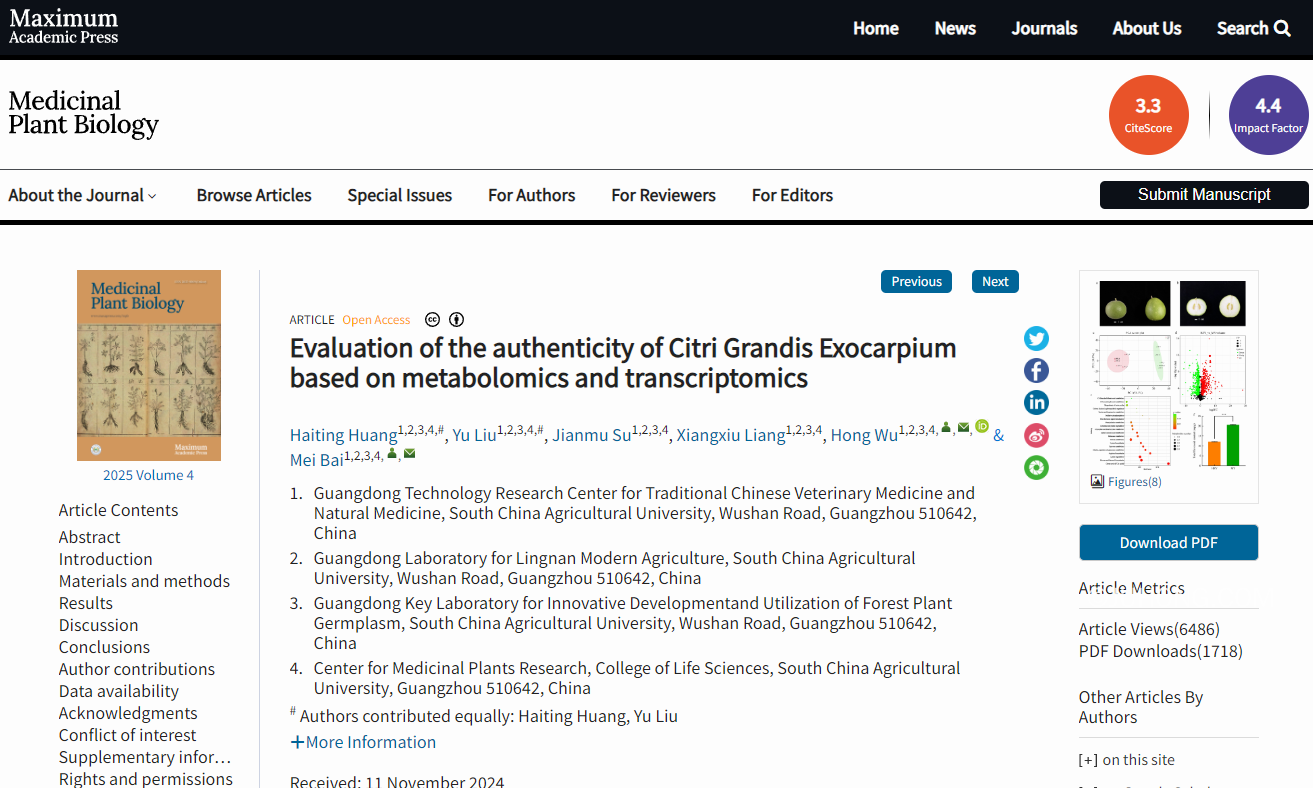
Task: Open the Browse Articles menu item
Action: click(254, 195)
